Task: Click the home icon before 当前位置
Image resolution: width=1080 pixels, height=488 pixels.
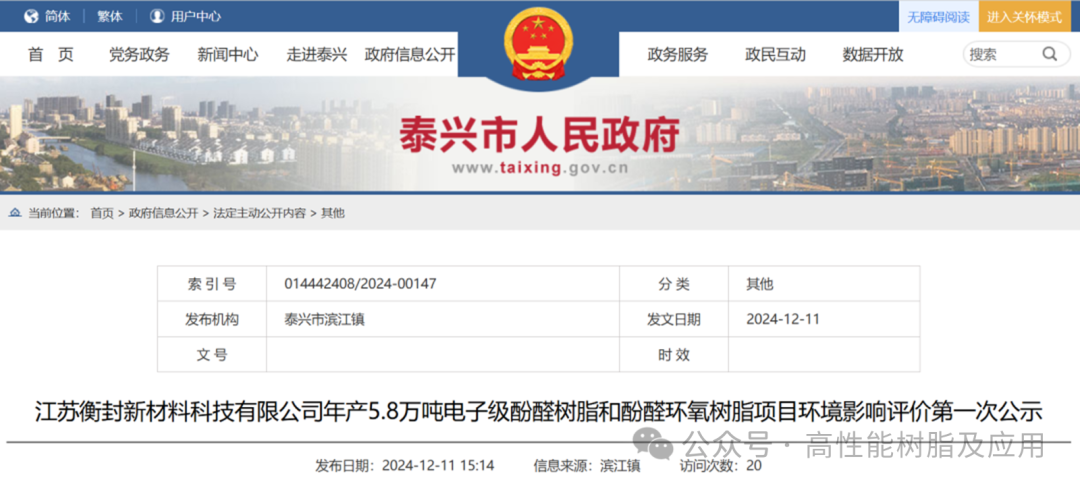Action: (x=15, y=213)
